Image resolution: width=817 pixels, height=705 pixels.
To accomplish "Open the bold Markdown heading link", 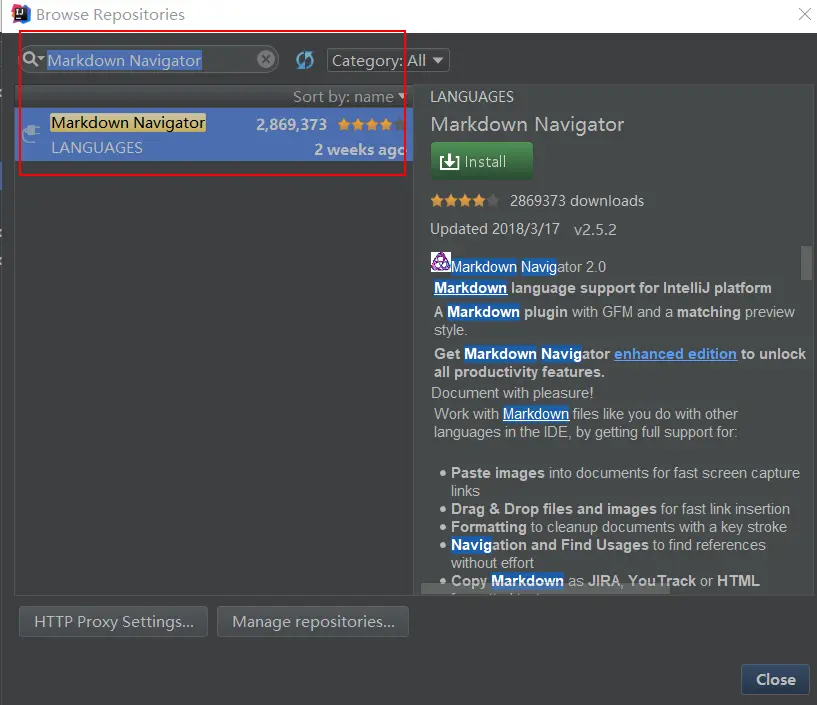I will [471, 288].
